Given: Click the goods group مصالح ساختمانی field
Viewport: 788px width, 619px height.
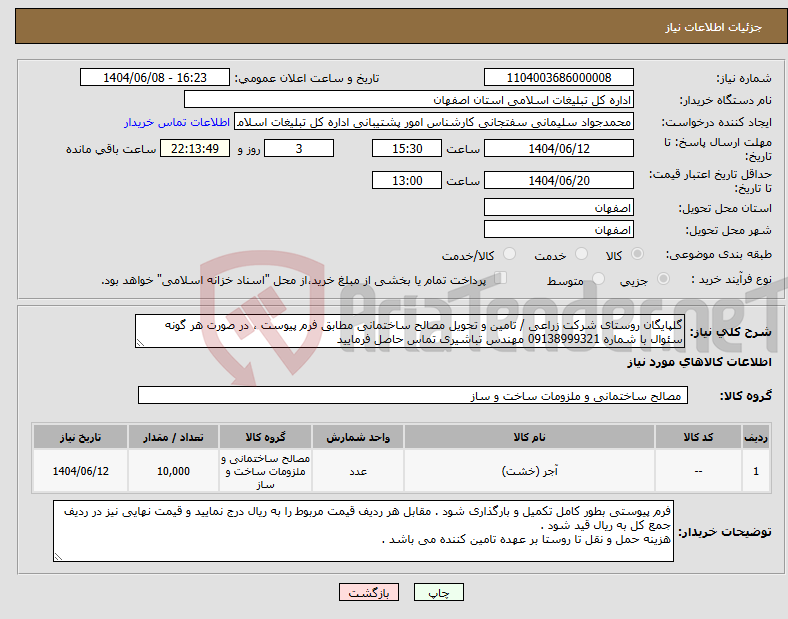Looking at the screenshot, I should 413,396.
